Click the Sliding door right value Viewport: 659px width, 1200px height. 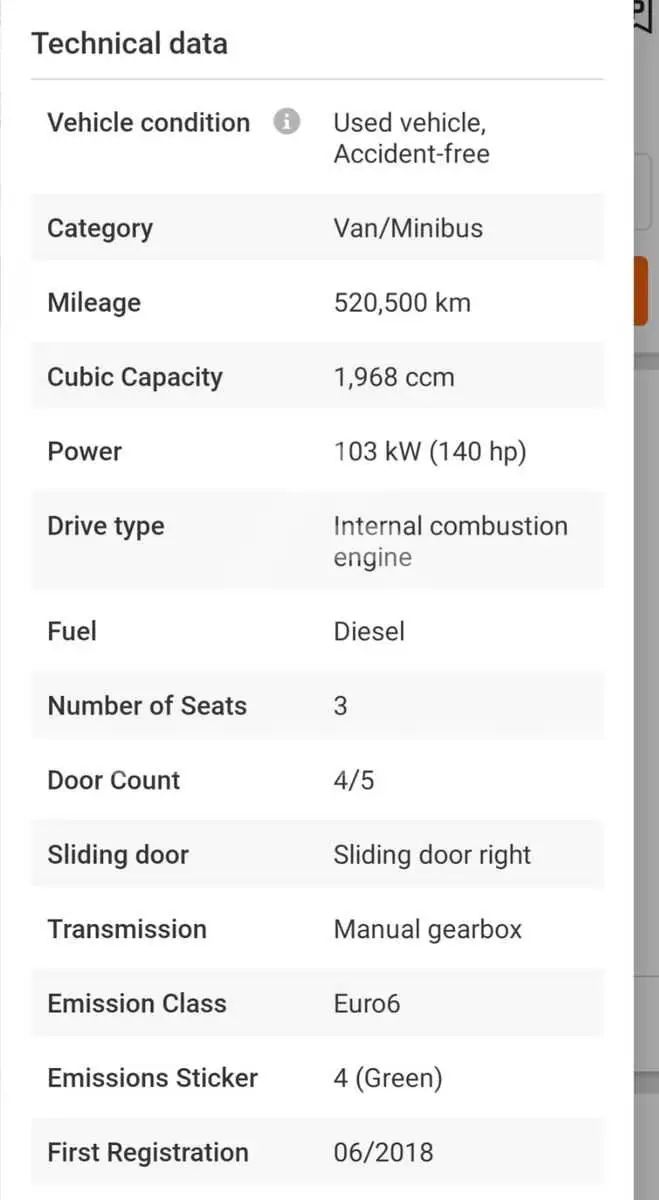click(x=432, y=855)
